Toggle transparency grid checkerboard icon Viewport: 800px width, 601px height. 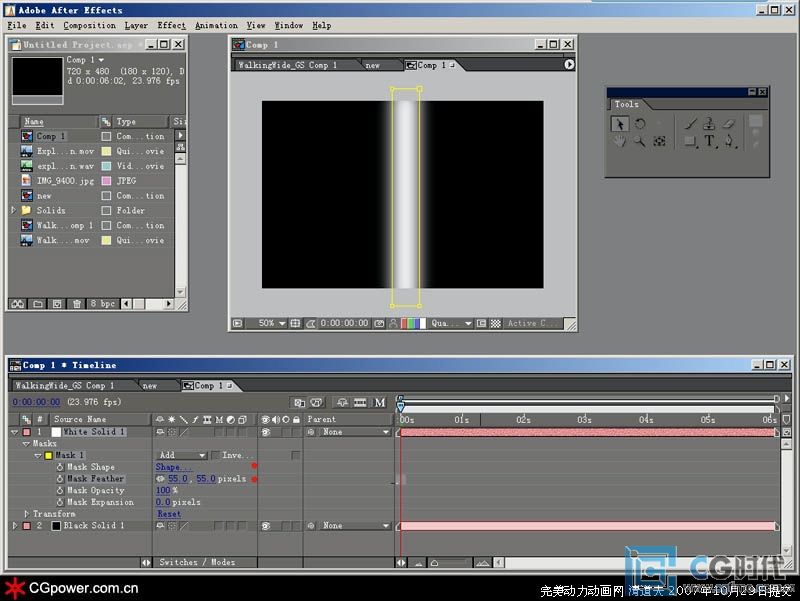coord(495,323)
